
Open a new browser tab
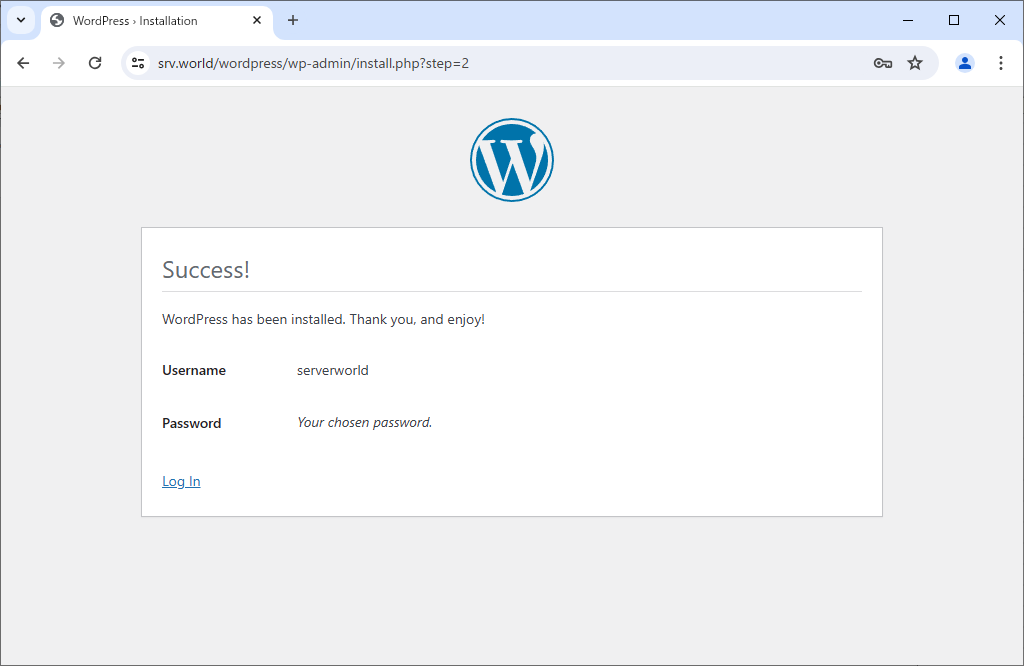point(293,20)
